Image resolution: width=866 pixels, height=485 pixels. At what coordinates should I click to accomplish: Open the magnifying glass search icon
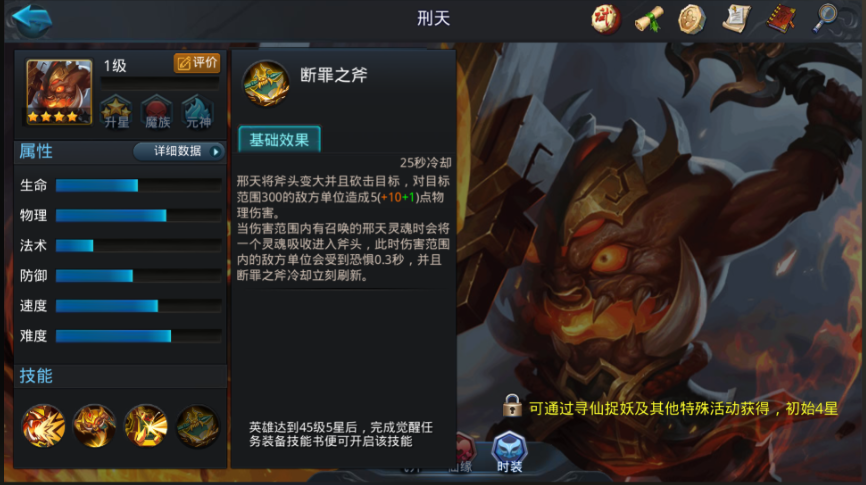click(826, 18)
